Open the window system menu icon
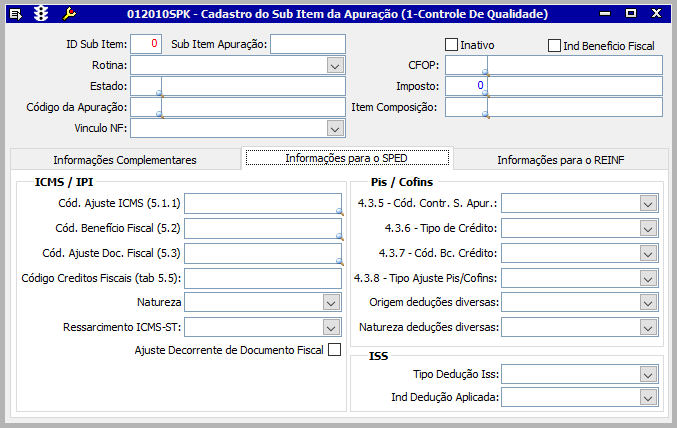 [16, 14]
